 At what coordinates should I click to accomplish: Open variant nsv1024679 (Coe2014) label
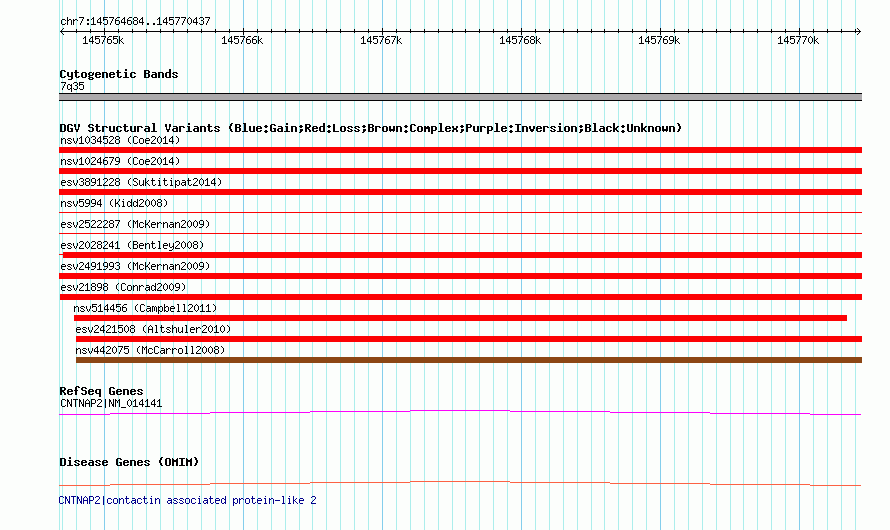point(120,161)
